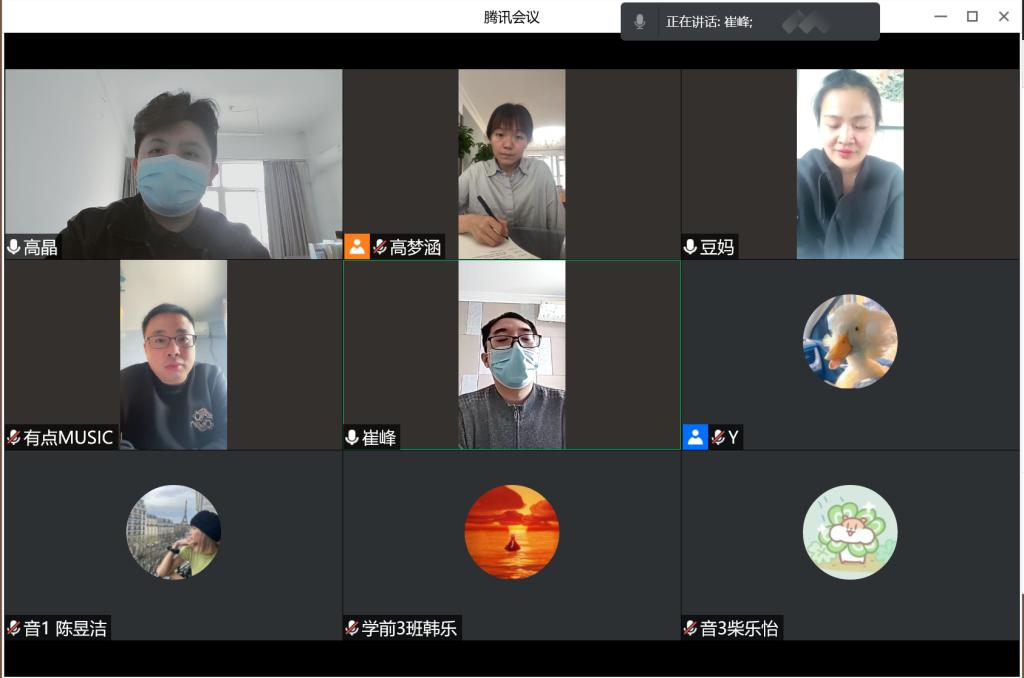Click the muted mic icon beside 学前3班韩乐
Viewport: 1024px width, 678px height.
(352, 628)
